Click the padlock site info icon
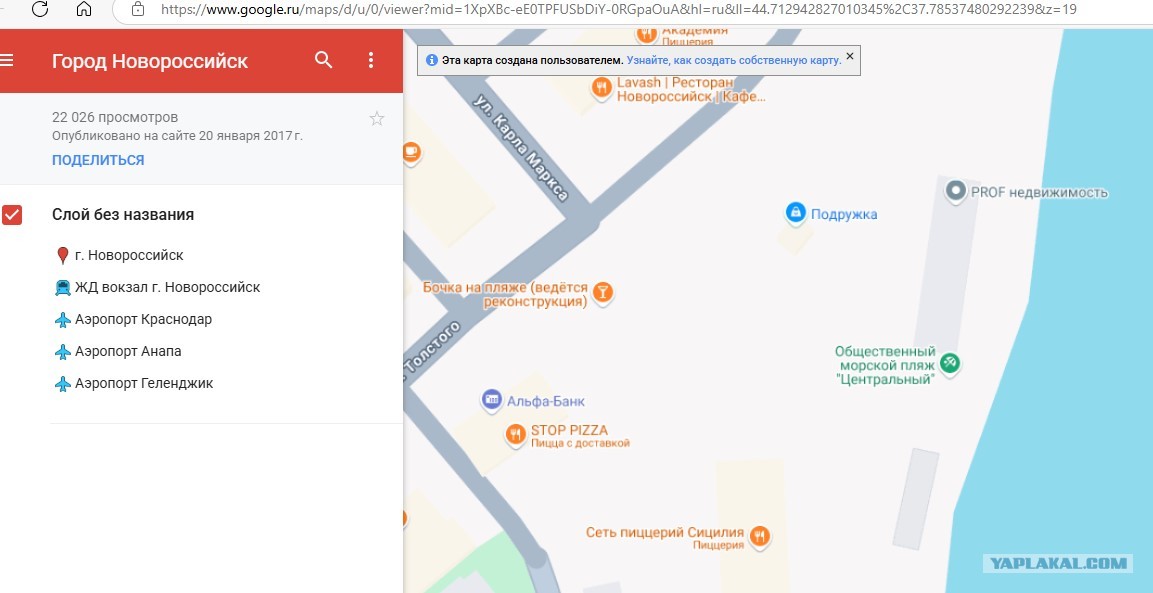 coord(138,10)
